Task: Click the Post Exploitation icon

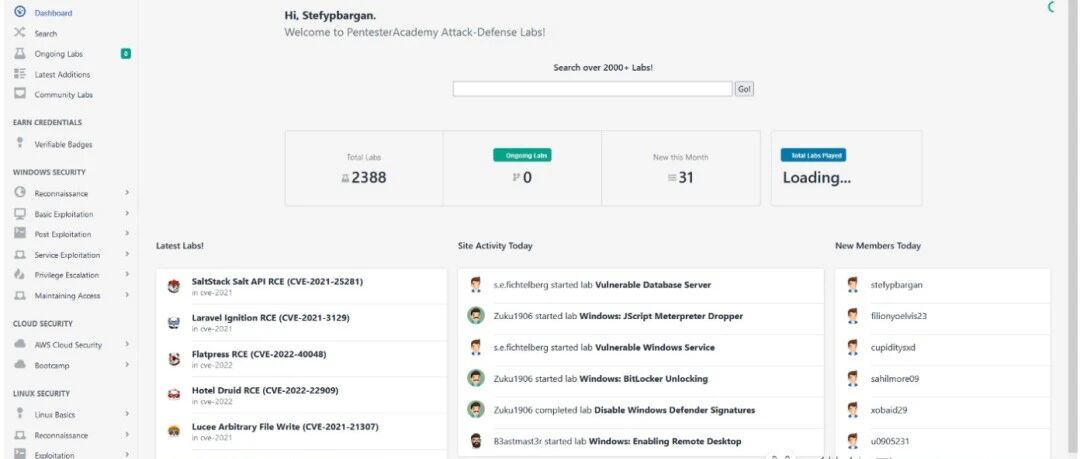Action: (x=20, y=234)
